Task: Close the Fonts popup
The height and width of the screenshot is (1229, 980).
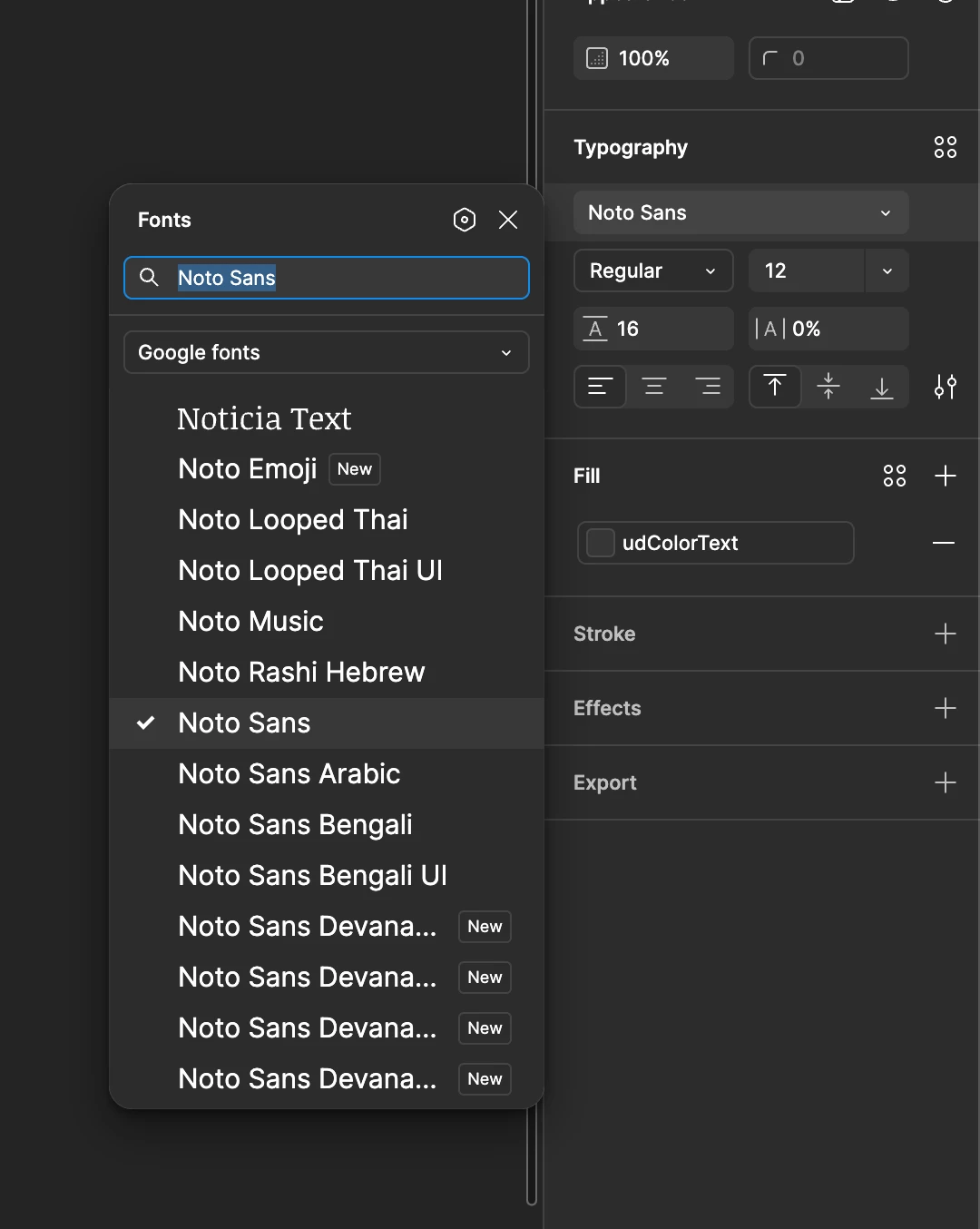Action: [508, 220]
